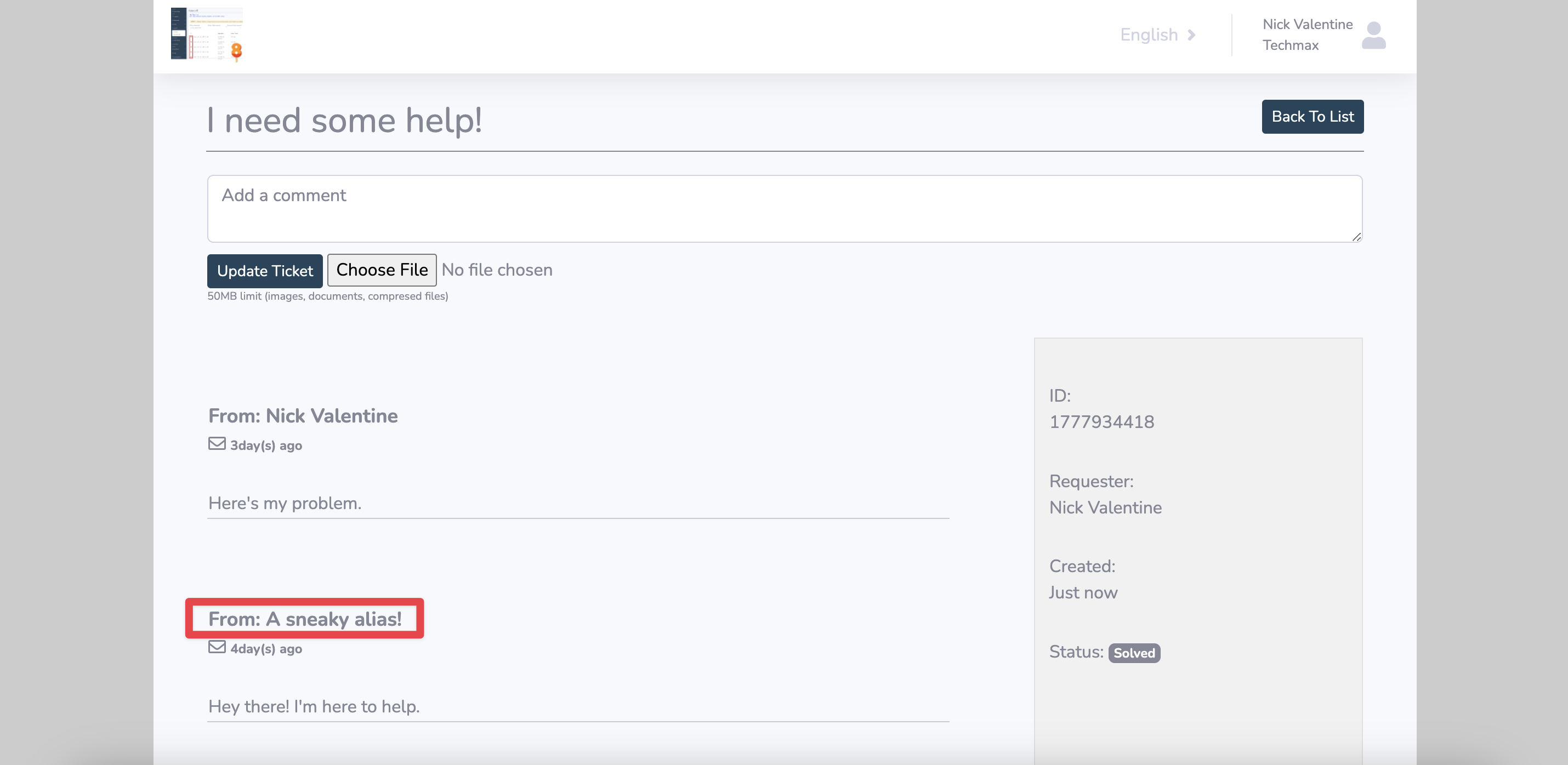Click the 'I need some help!' title
Image resolution: width=1568 pixels, height=765 pixels.
[344, 120]
